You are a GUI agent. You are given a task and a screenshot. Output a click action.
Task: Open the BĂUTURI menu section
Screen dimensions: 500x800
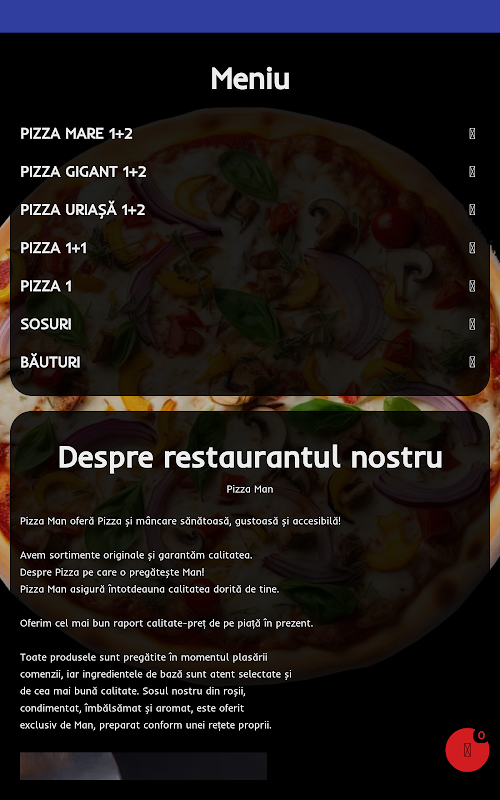point(50,362)
